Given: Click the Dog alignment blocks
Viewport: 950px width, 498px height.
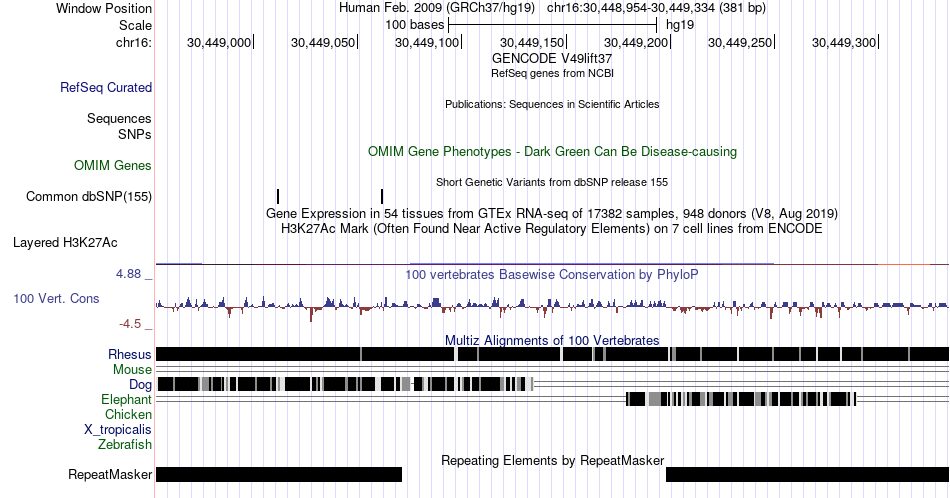Looking at the screenshot, I should 345,384.
